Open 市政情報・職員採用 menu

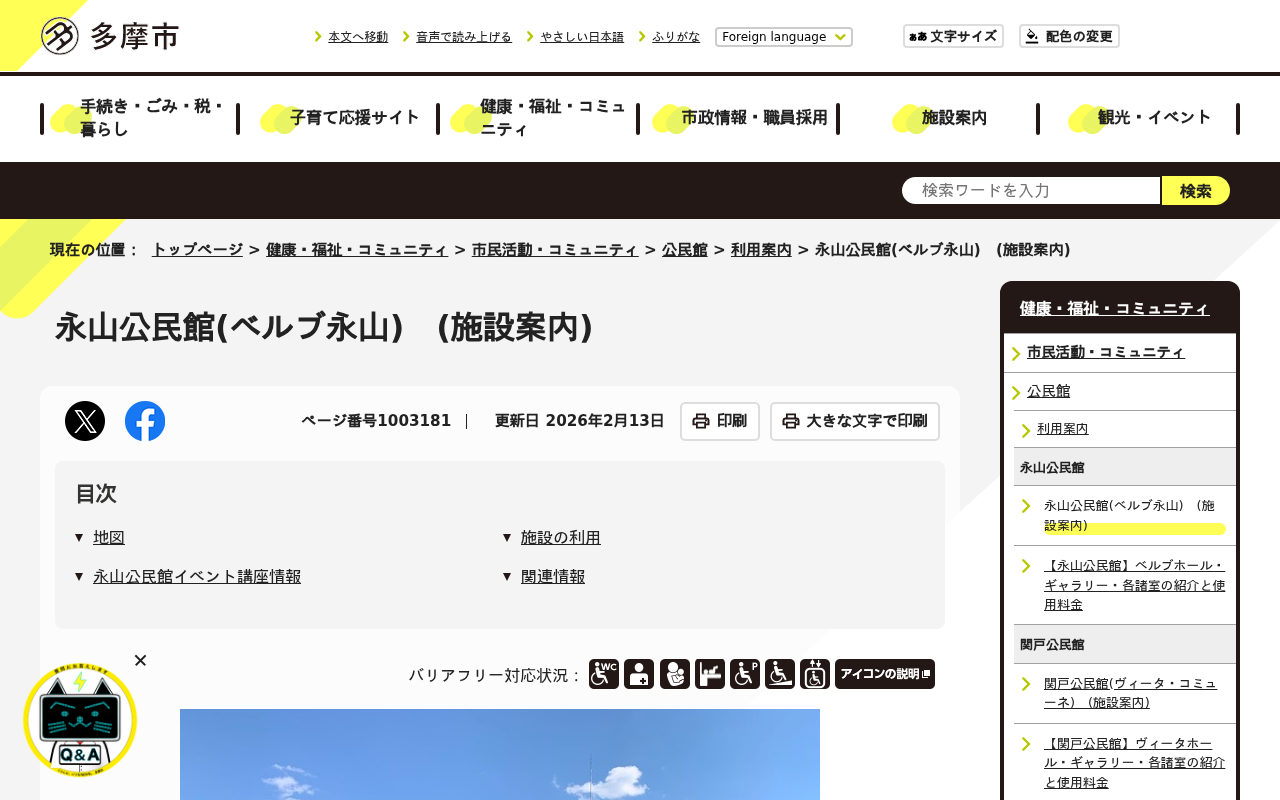[x=740, y=118]
